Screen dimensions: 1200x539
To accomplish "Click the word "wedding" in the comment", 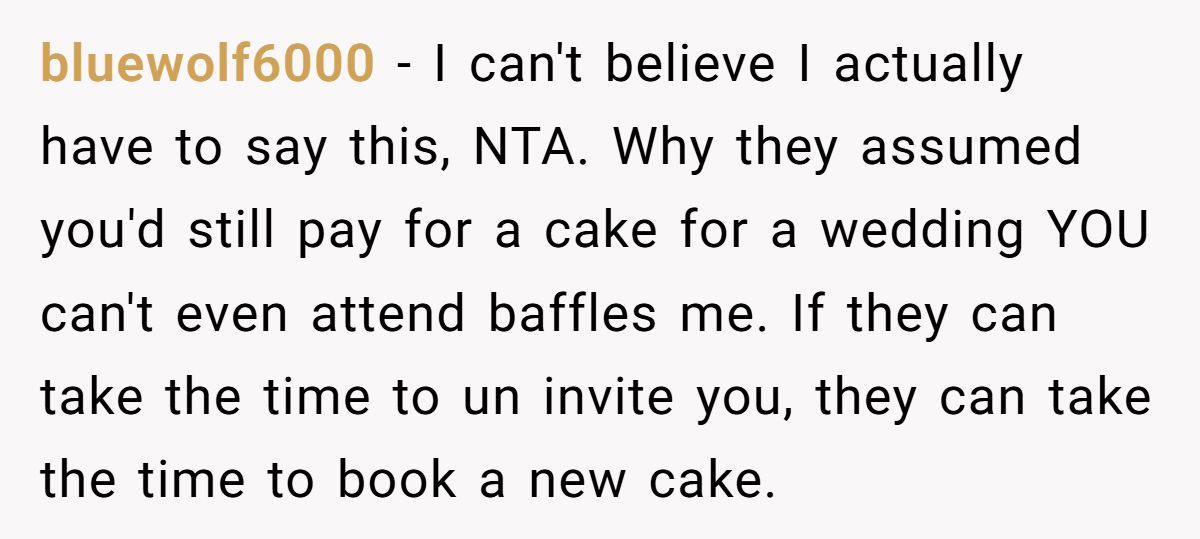I will coord(922,231).
